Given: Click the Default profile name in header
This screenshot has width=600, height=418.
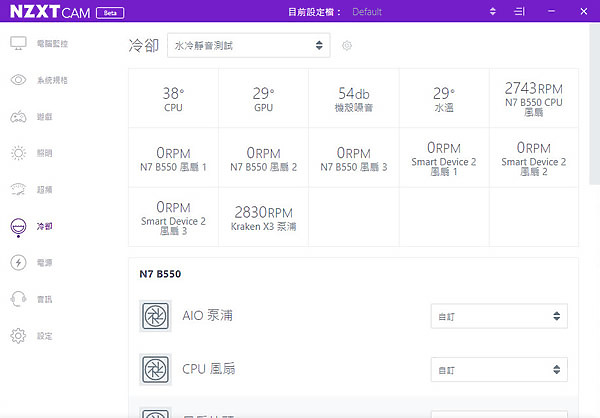Looking at the screenshot, I should (x=367, y=12).
